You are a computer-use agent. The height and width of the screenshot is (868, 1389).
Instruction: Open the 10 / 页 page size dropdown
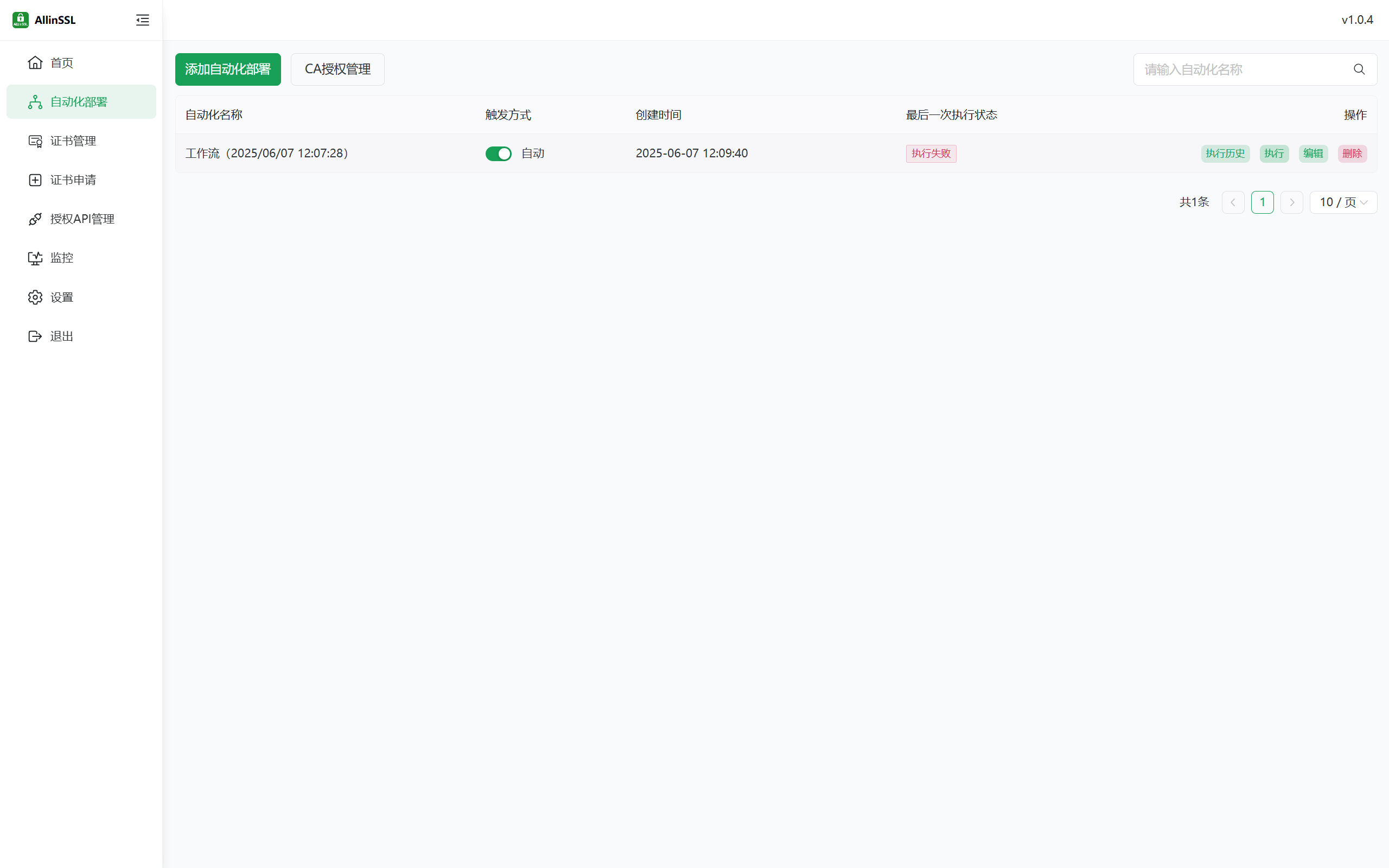1343,202
